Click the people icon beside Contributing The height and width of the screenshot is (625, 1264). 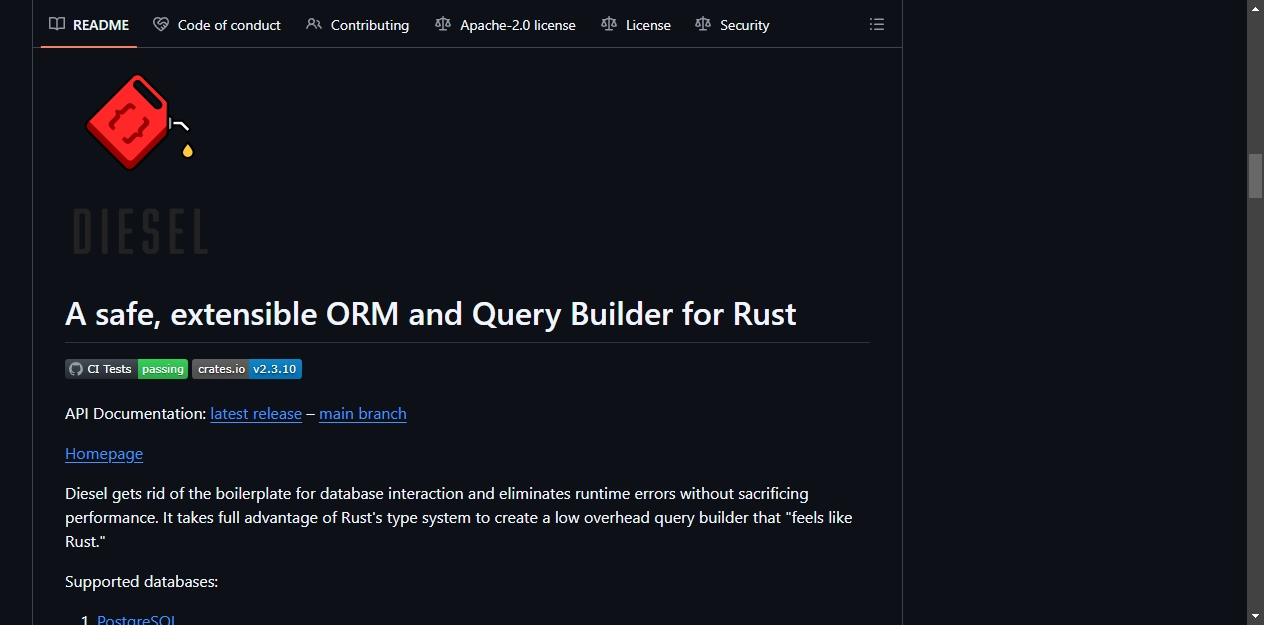coord(314,24)
